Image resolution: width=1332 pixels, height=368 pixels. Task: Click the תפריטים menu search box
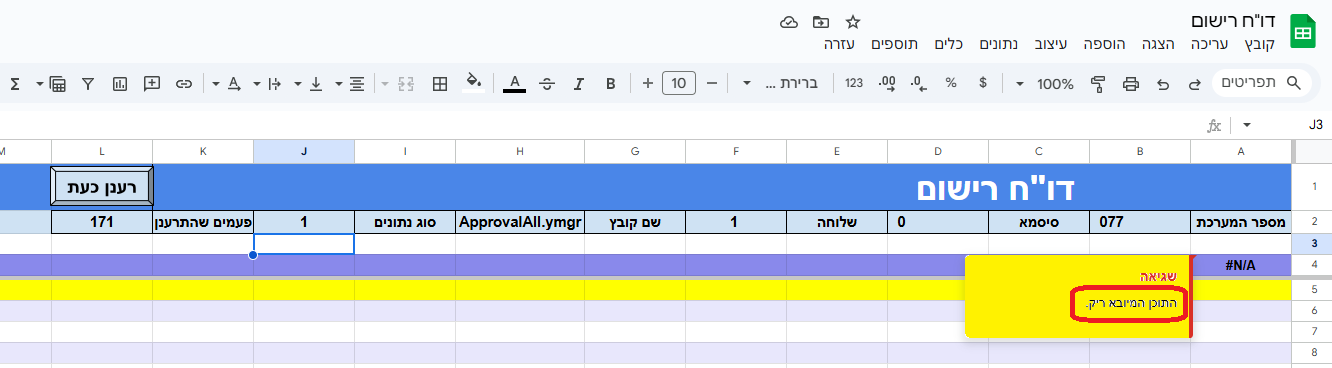tap(1262, 83)
